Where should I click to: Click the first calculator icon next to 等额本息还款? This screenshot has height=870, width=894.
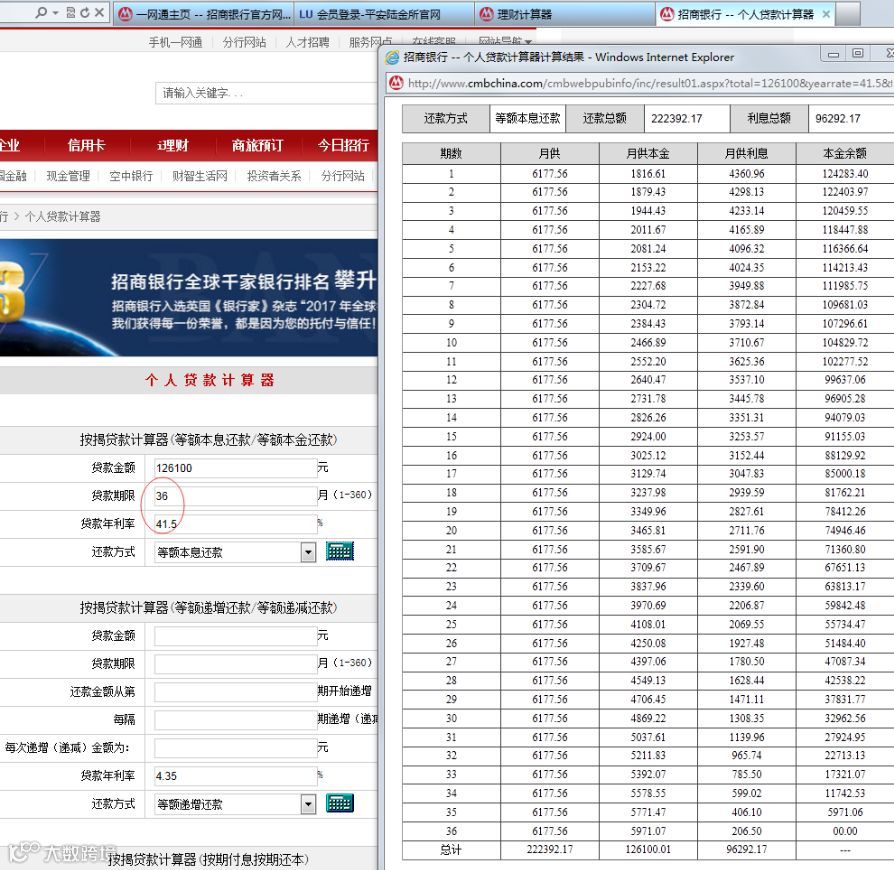coord(340,551)
